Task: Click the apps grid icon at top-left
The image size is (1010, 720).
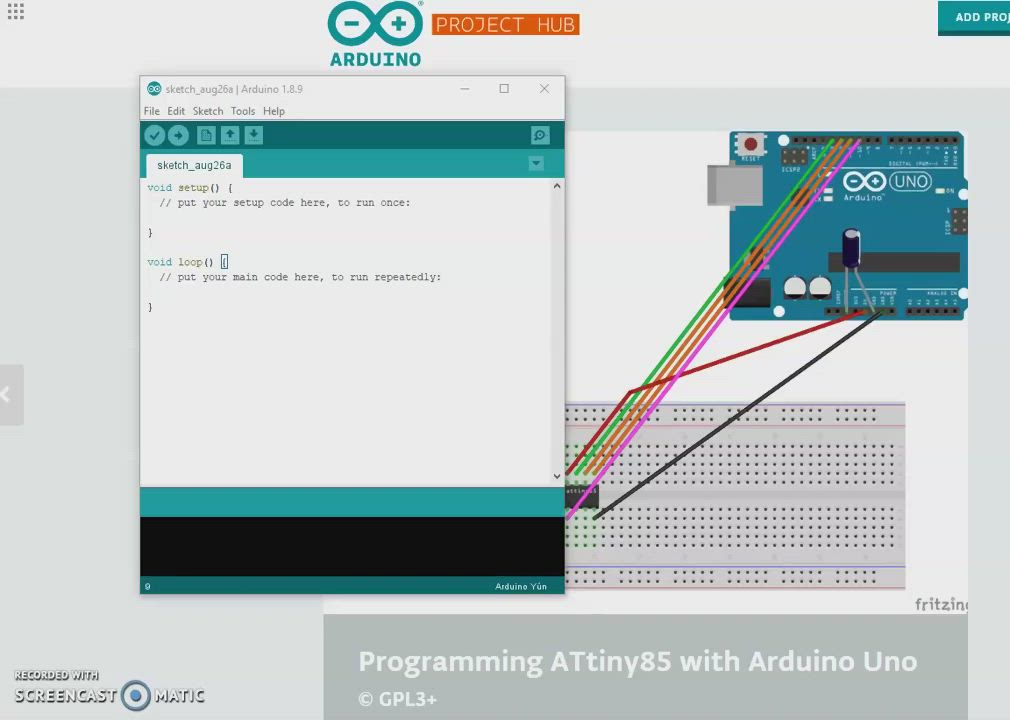Action: point(15,12)
